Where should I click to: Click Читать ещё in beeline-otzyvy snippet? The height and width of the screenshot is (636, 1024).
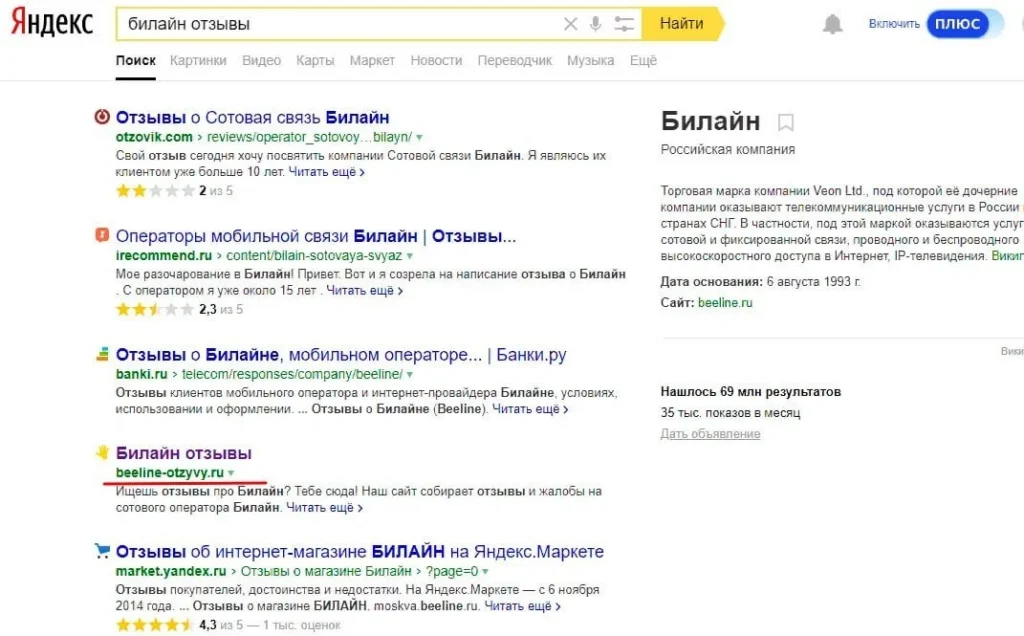325,507
